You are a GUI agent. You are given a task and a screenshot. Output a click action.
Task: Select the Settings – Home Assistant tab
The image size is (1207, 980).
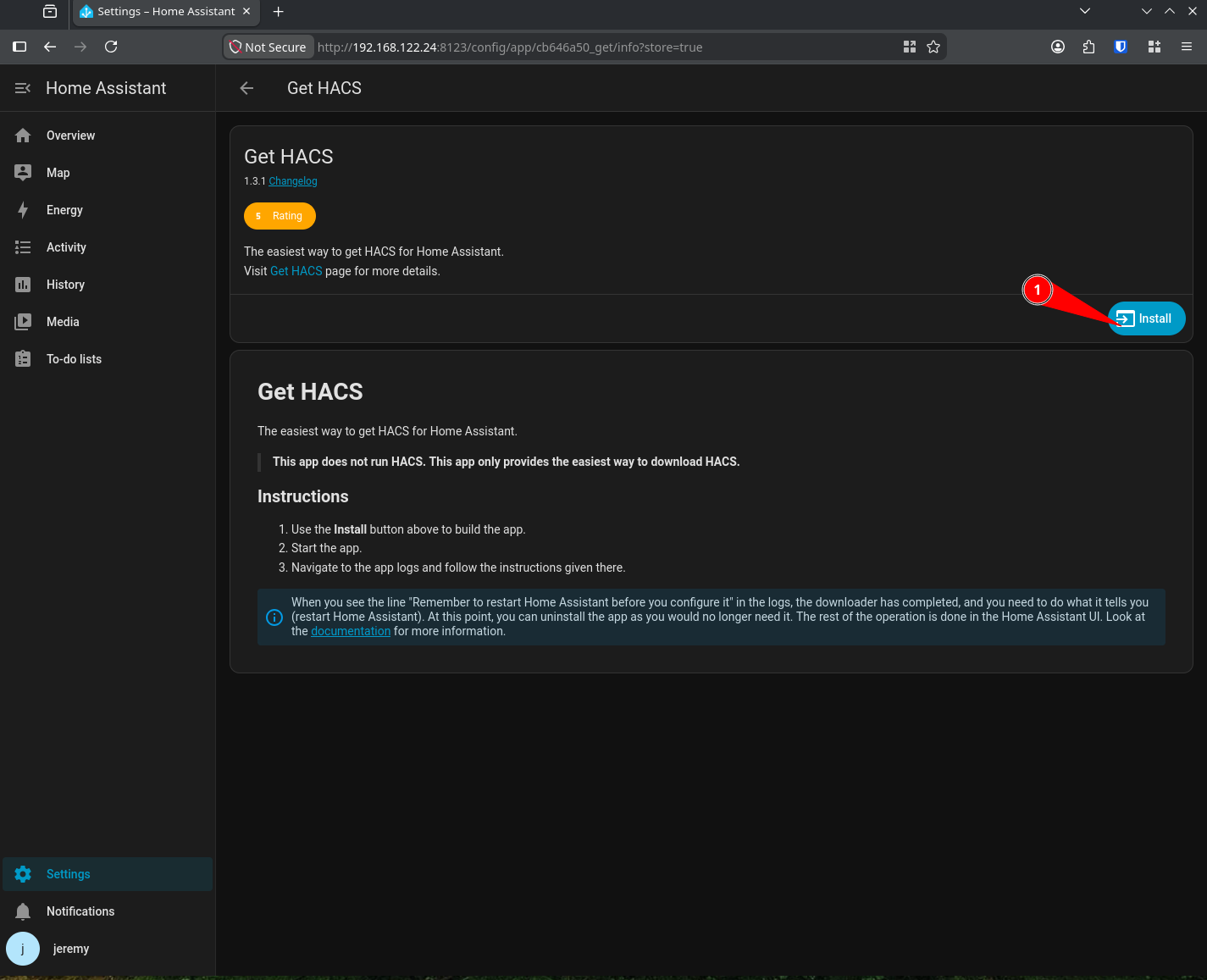167,12
